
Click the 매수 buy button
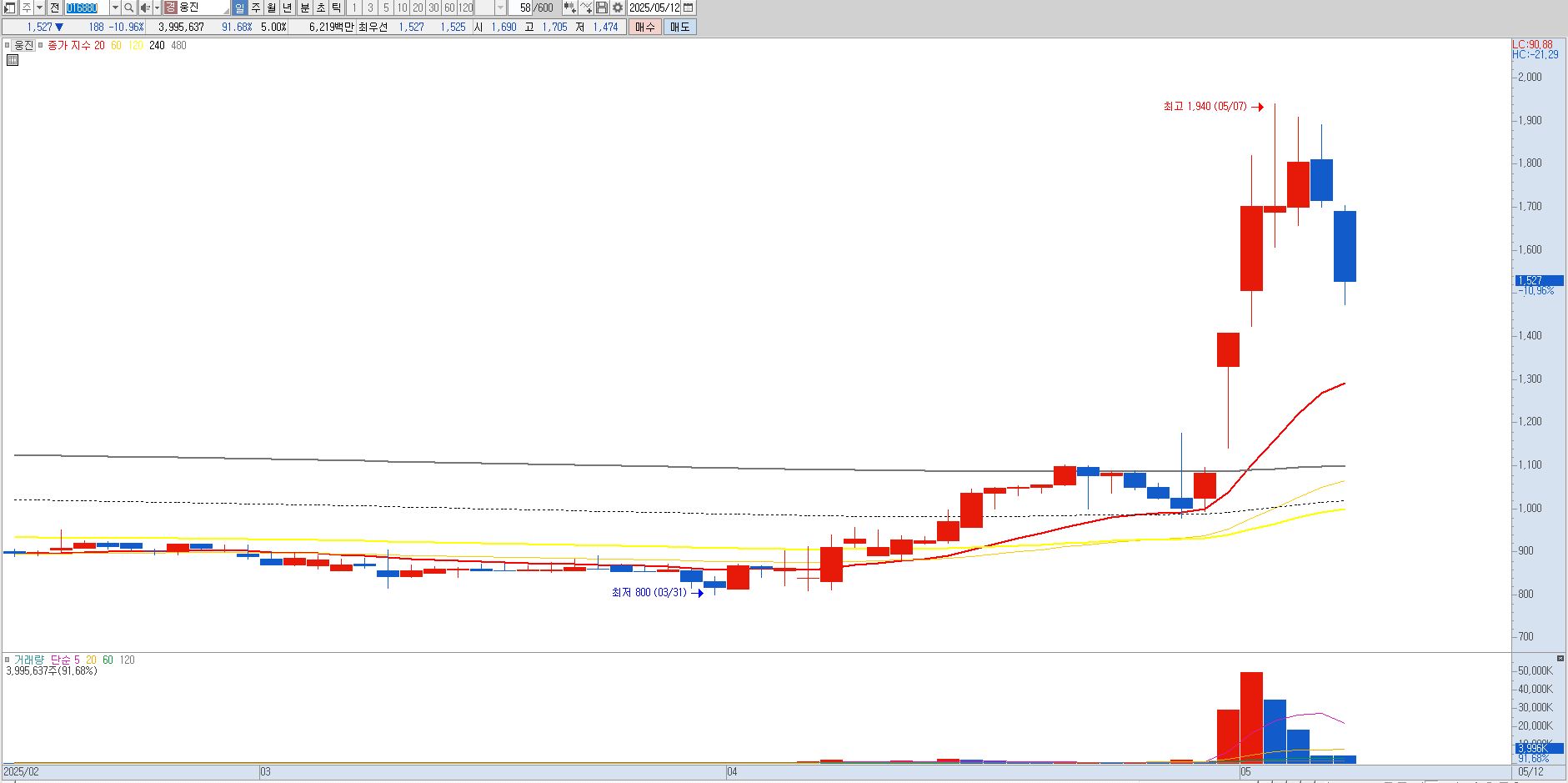tap(645, 27)
